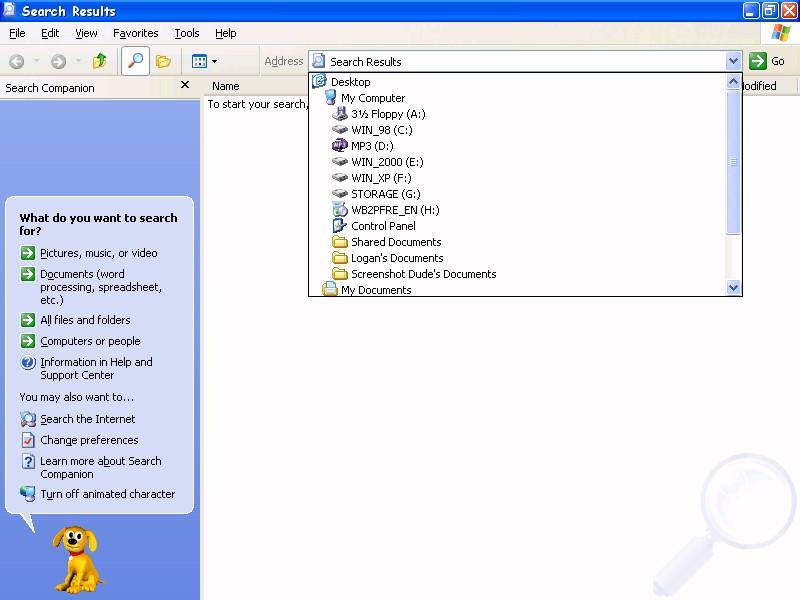Image resolution: width=800 pixels, height=600 pixels.
Task: Open Information in Help and Support Center
Action: tap(96, 368)
